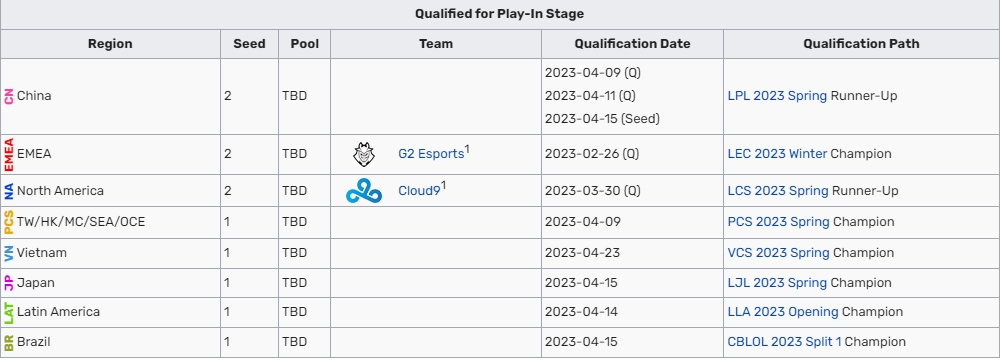
Task: Click the Cloud9 team logo
Action: tap(364, 191)
